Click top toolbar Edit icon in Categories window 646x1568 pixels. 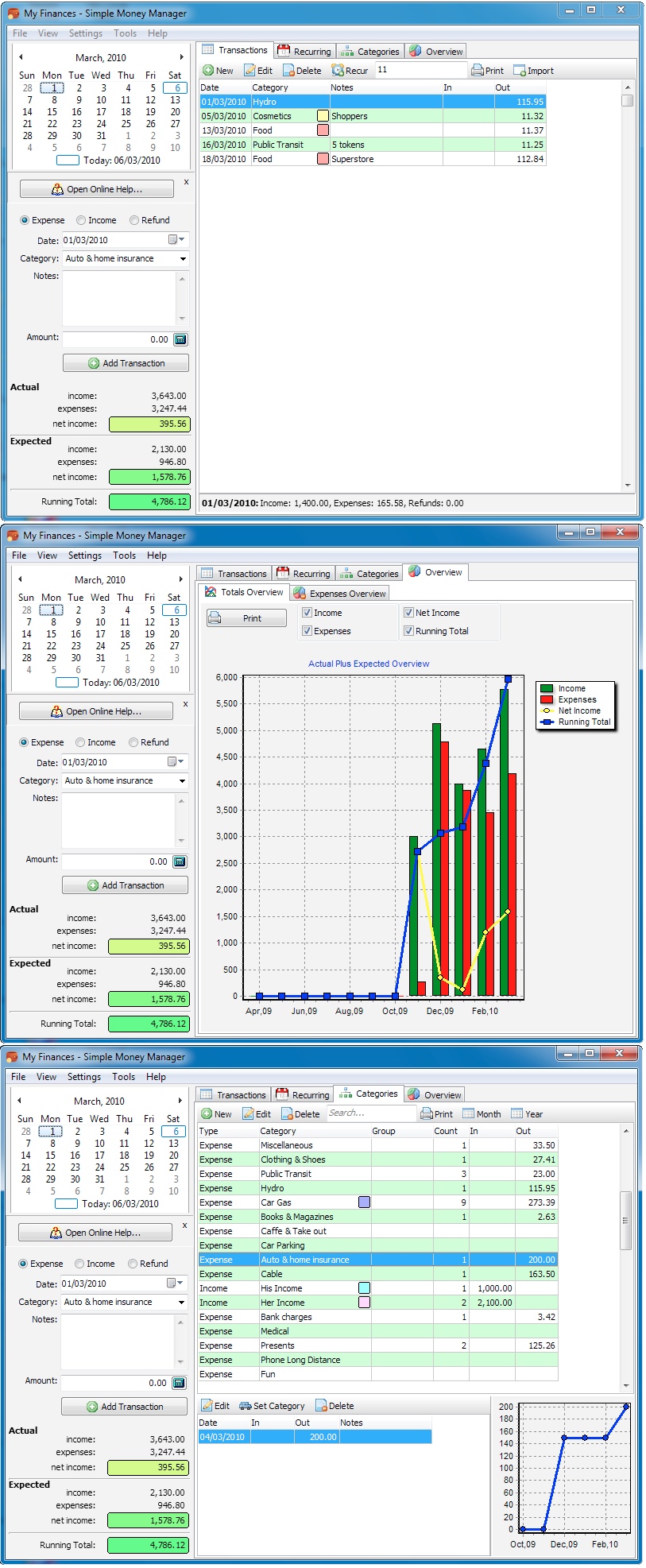click(x=248, y=1114)
